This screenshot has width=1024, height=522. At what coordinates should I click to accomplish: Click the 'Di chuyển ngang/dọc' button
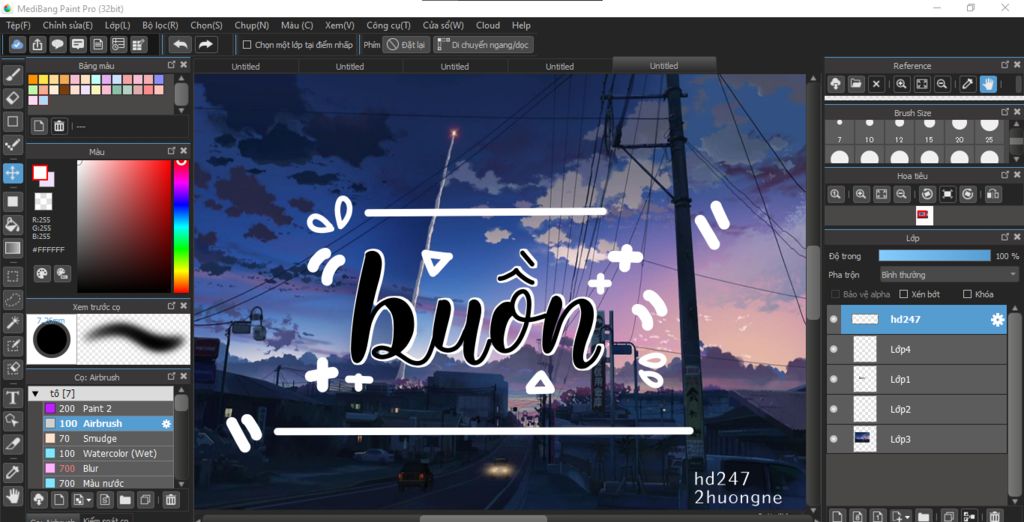coord(483,44)
